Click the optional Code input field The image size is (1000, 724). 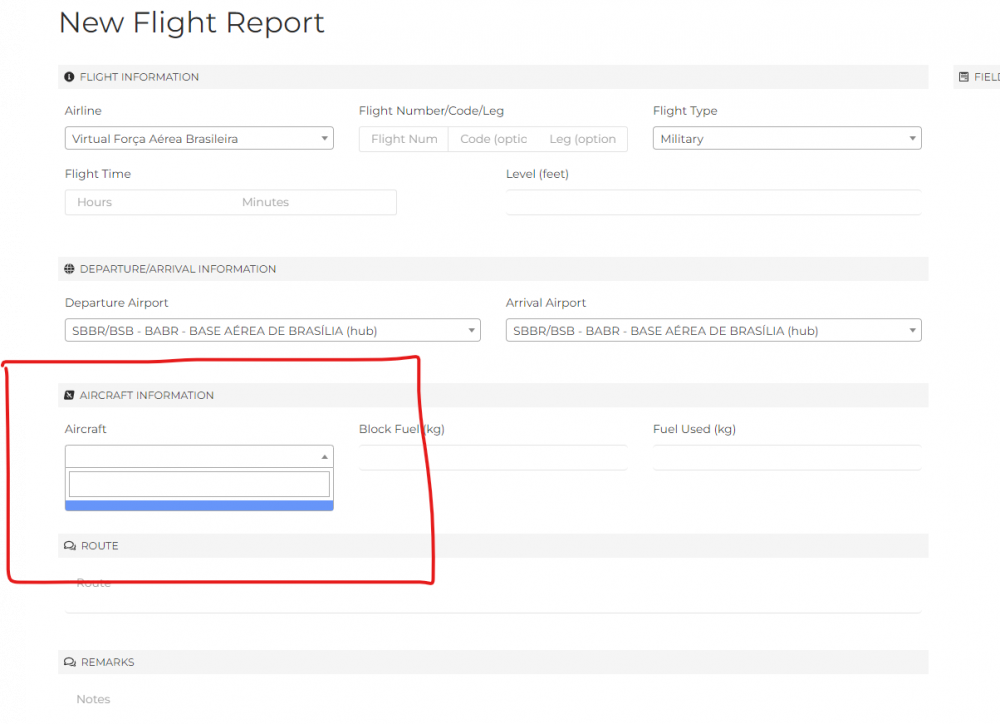[x=493, y=139]
